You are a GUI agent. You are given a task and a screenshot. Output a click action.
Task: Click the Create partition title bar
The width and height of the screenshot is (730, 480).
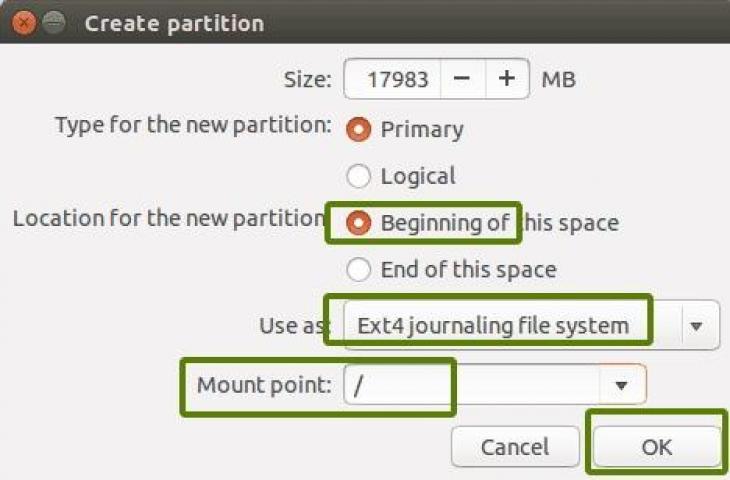click(365, 22)
